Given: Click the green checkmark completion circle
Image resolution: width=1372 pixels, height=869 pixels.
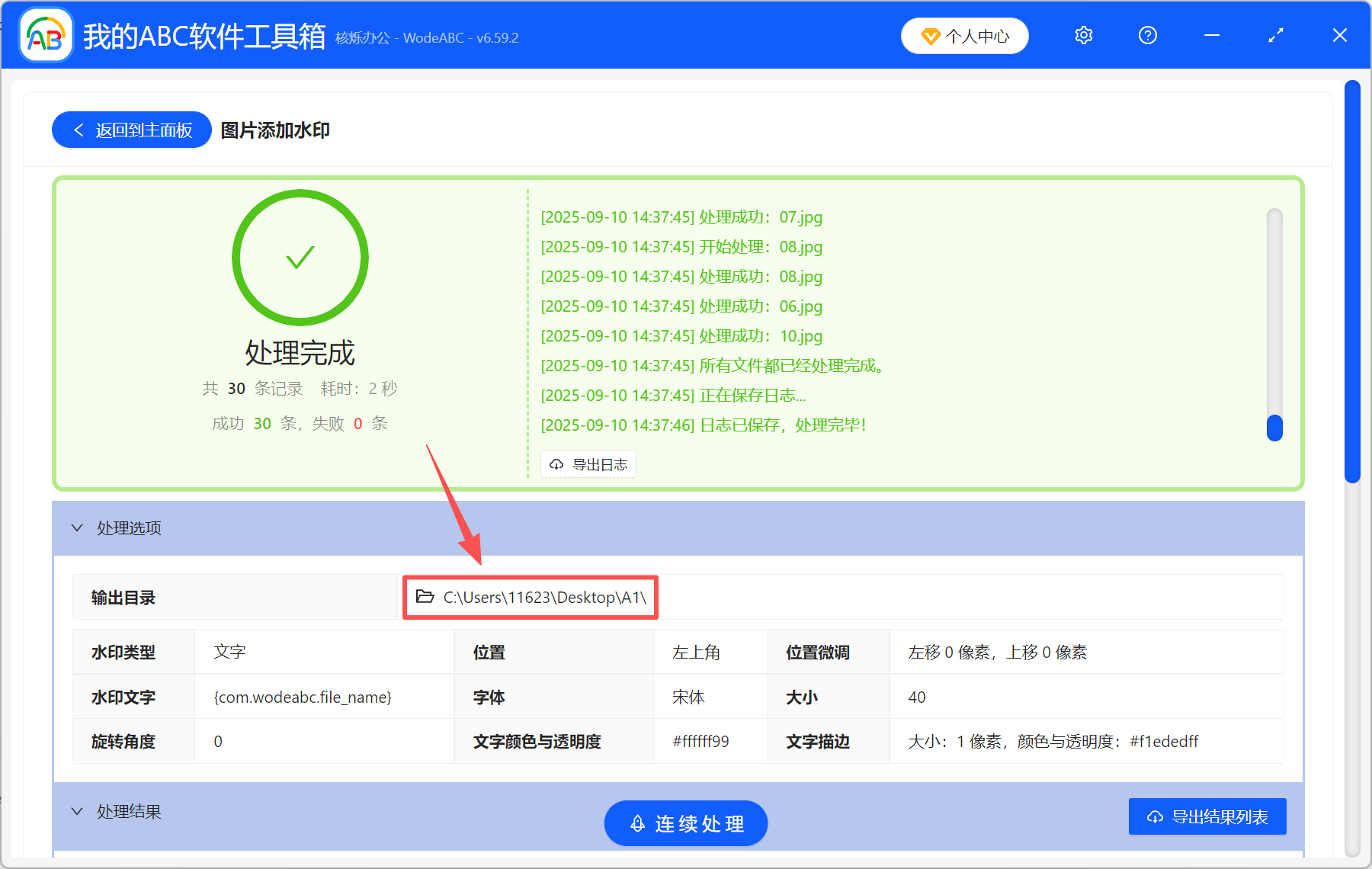Looking at the screenshot, I should click(300, 258).
